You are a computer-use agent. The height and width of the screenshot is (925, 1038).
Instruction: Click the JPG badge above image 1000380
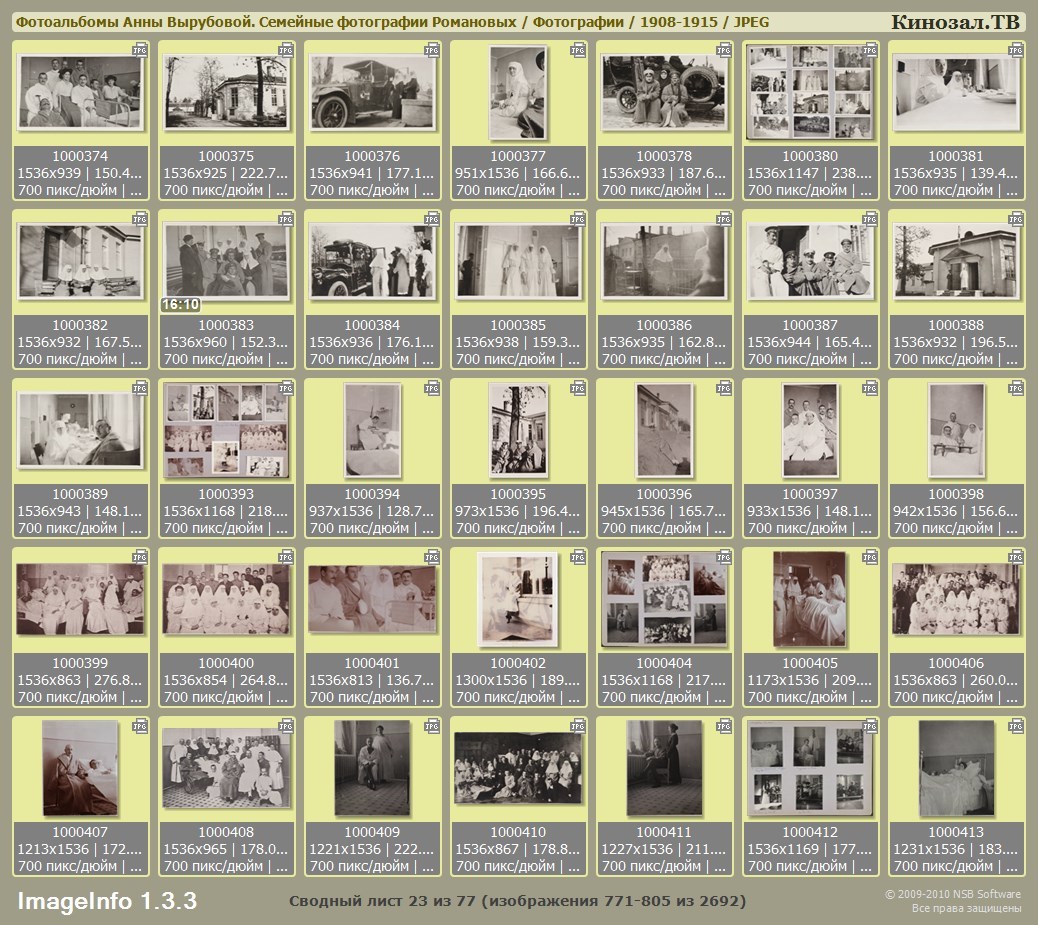click(x=870, y=50)
